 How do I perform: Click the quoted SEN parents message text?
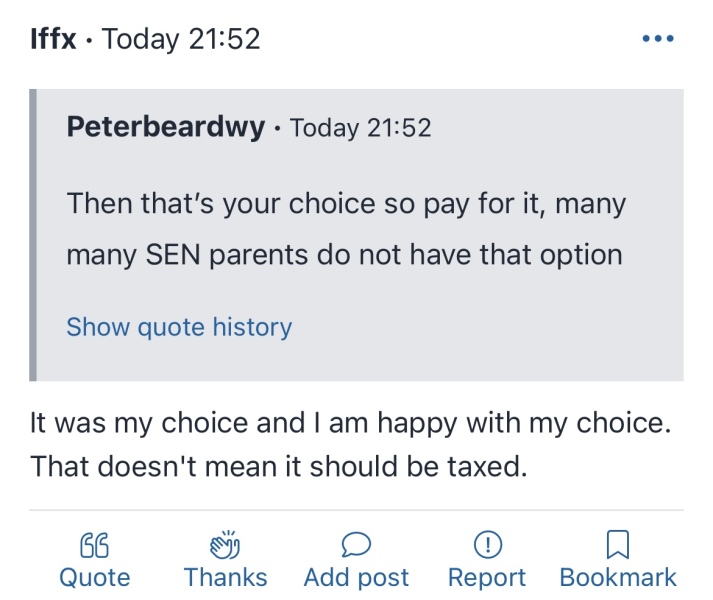click(x=345, y=230)
